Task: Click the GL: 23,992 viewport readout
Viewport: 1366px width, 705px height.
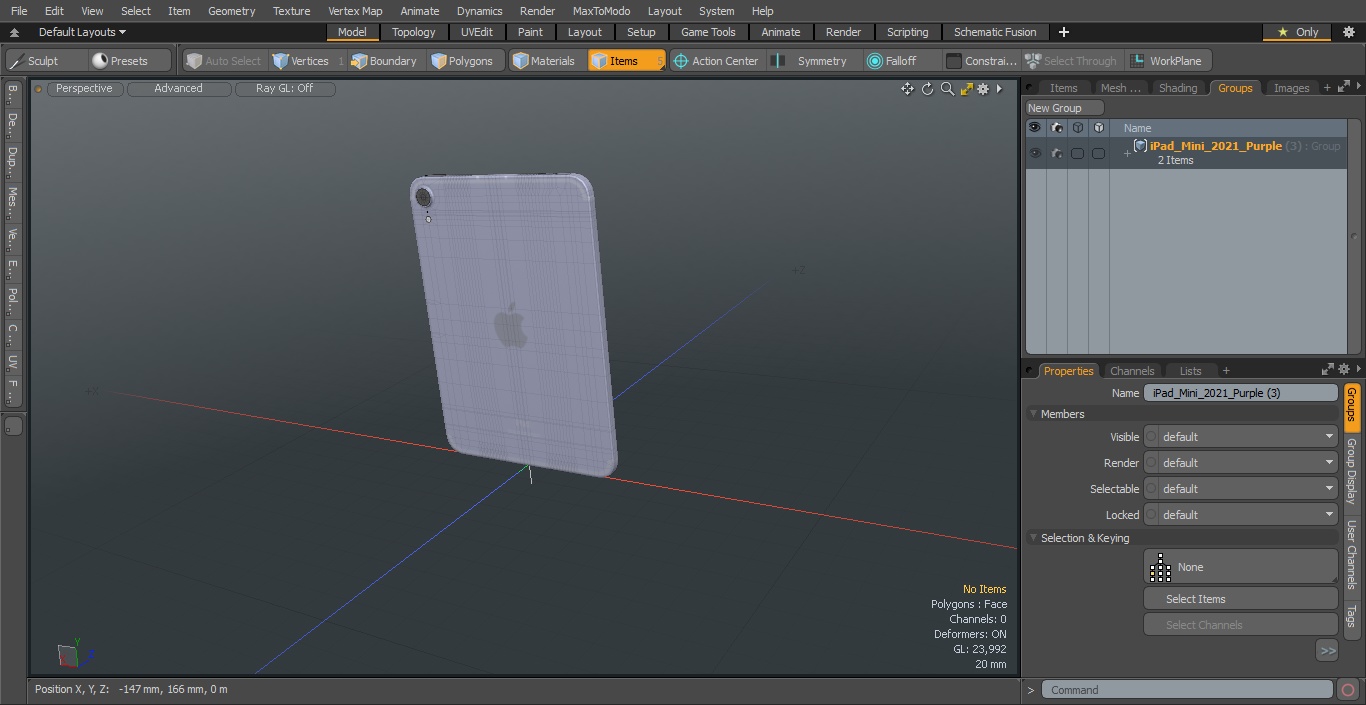Action: click(979, 649)
